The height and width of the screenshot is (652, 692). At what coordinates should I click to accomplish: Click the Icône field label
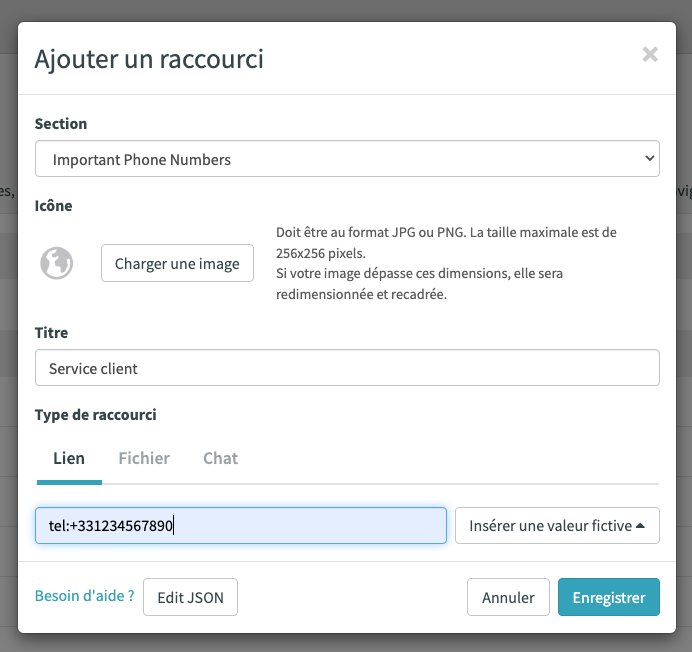[x=53, y=206]
